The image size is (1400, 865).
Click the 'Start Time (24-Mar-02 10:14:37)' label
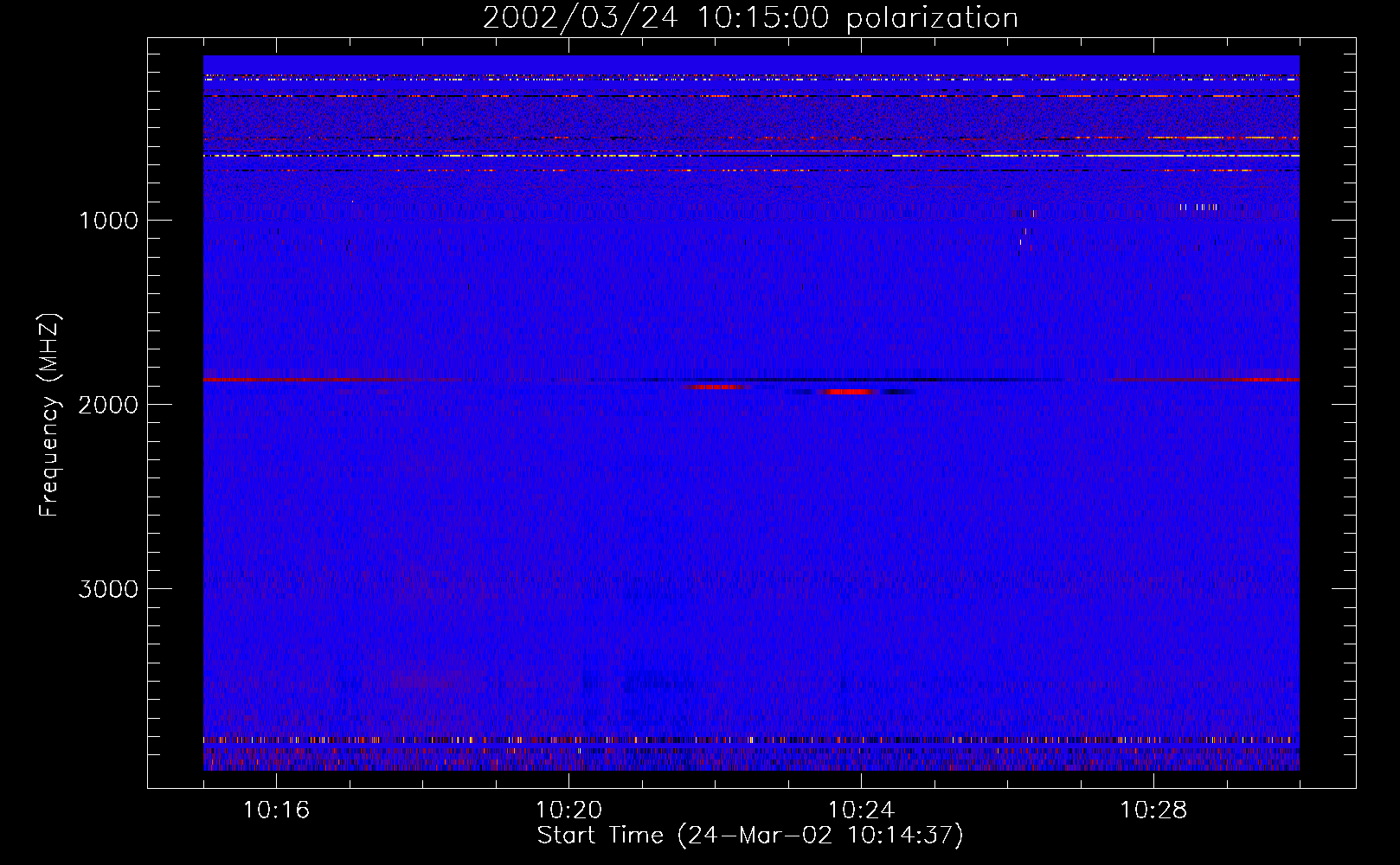tap(750, 836)
